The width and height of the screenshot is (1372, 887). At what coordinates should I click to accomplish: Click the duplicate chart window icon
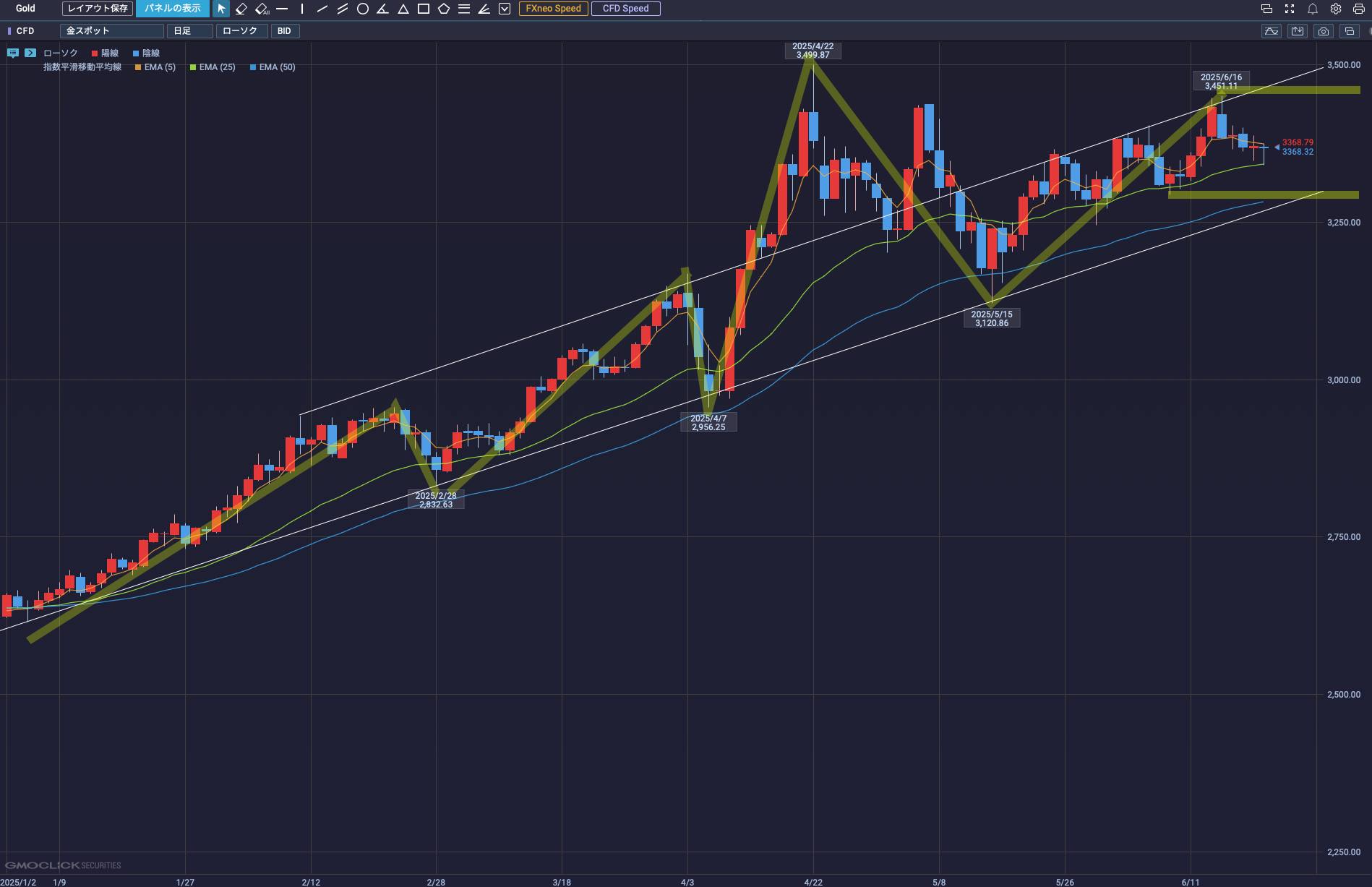[1350, 31]
